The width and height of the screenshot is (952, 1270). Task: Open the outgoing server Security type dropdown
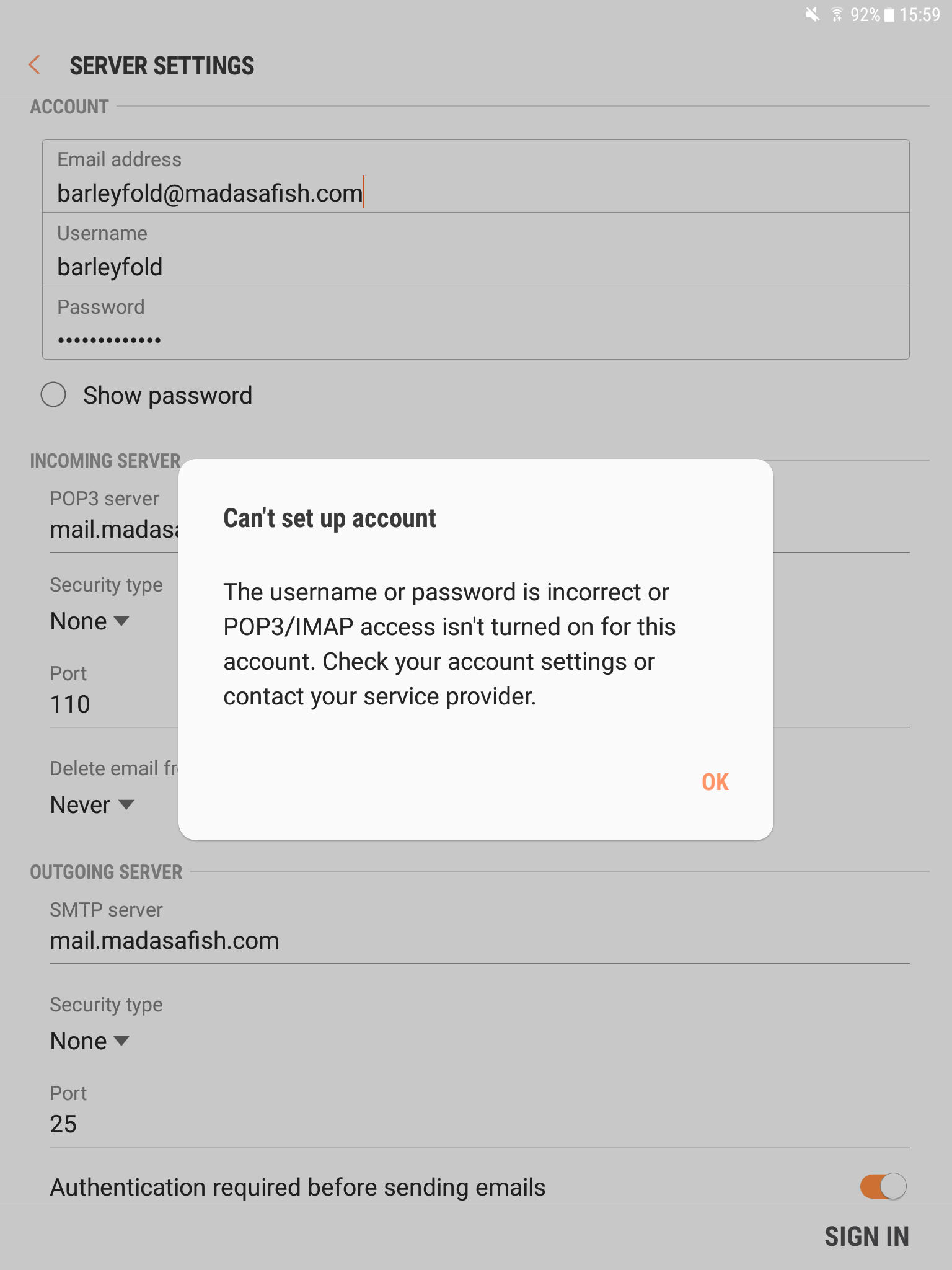click(90, 1041)
